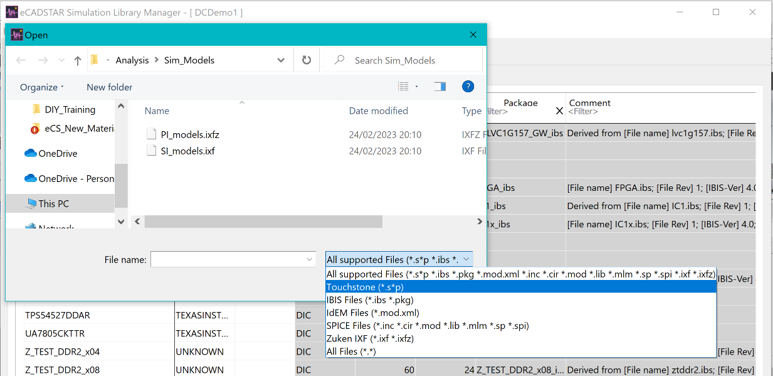
Task: Click the FPGA.ibs comment cell
Action: point(661,188)
